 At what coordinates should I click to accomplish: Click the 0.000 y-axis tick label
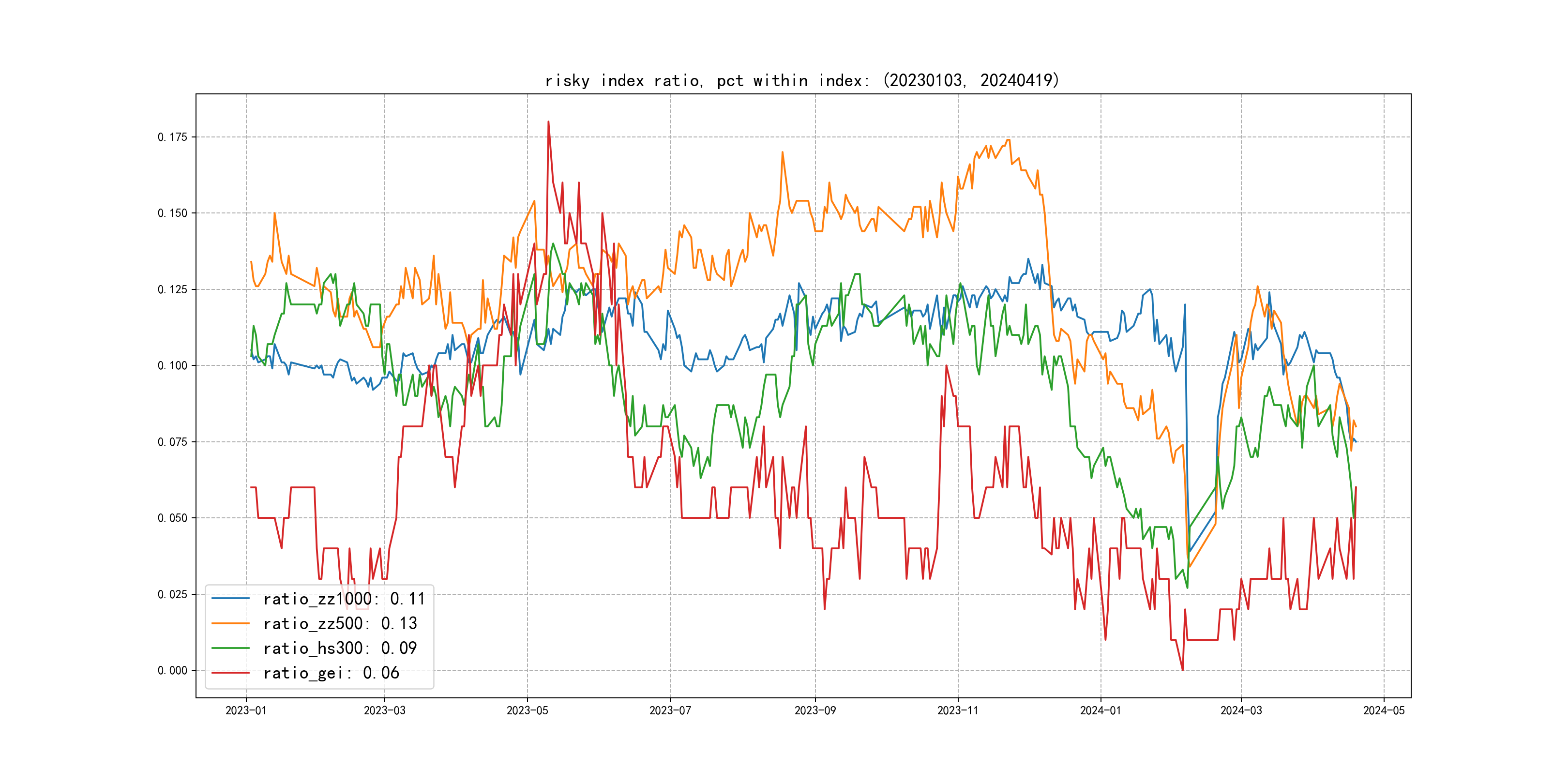(x=172, y=671)
